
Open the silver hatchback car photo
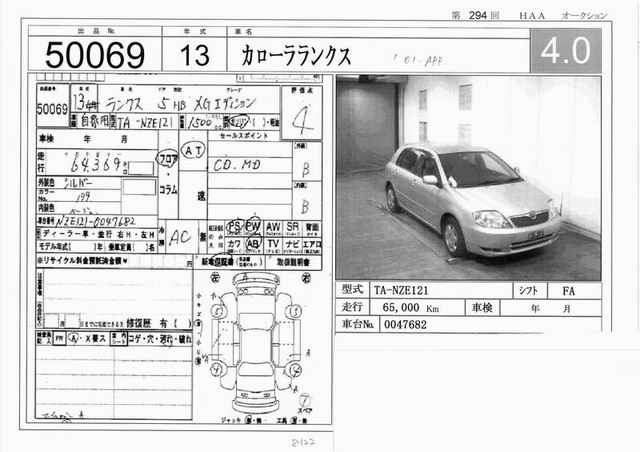[468, 178]
